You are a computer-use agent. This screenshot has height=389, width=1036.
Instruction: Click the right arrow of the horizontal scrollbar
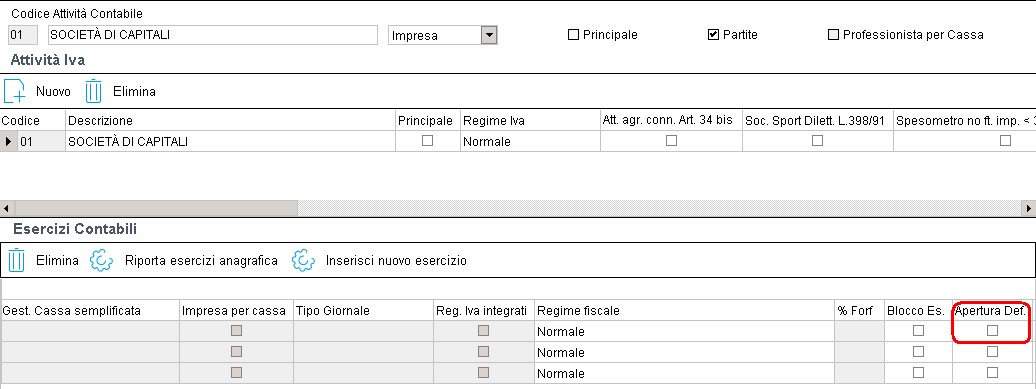[x=1029, y=208]
